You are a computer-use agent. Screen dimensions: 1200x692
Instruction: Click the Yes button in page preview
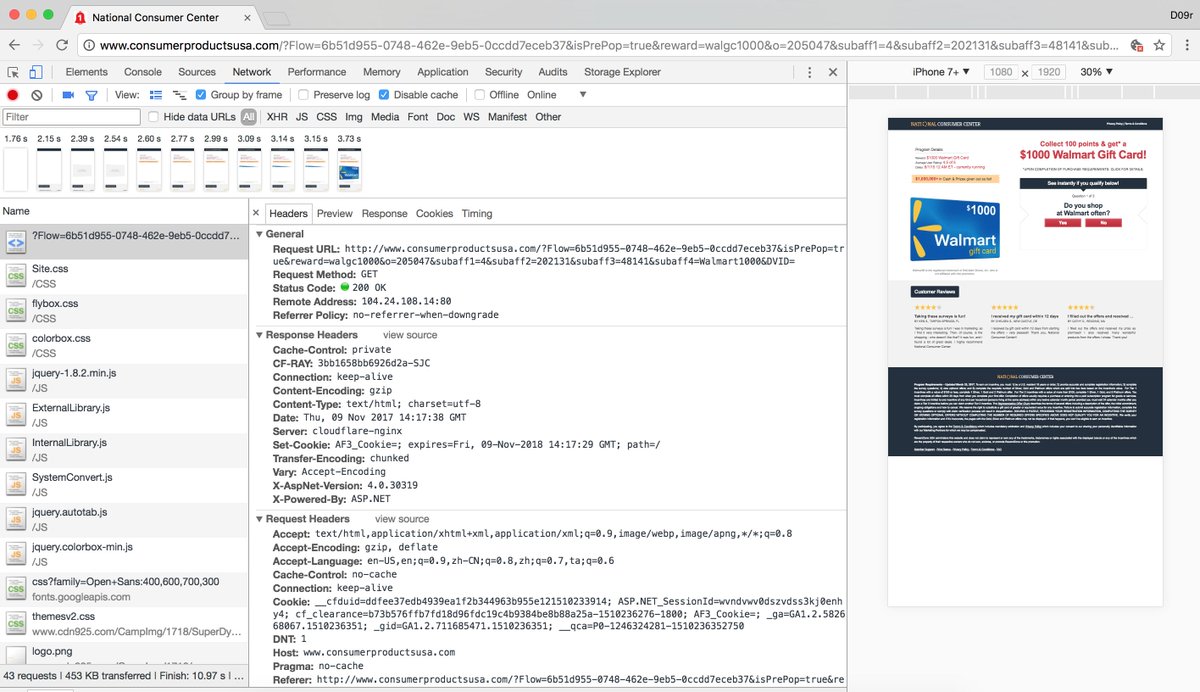1062,223
